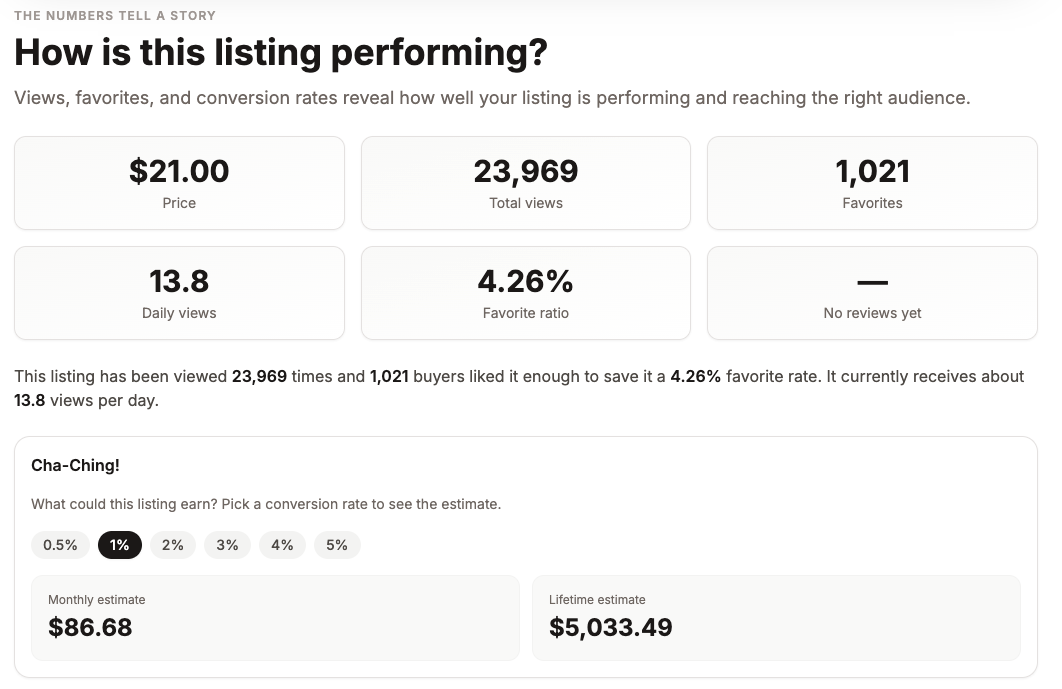The height and width of the screenshot is (689, 1062).
Task: Choose the 2% conversion rate
Action: pos(173,545)
